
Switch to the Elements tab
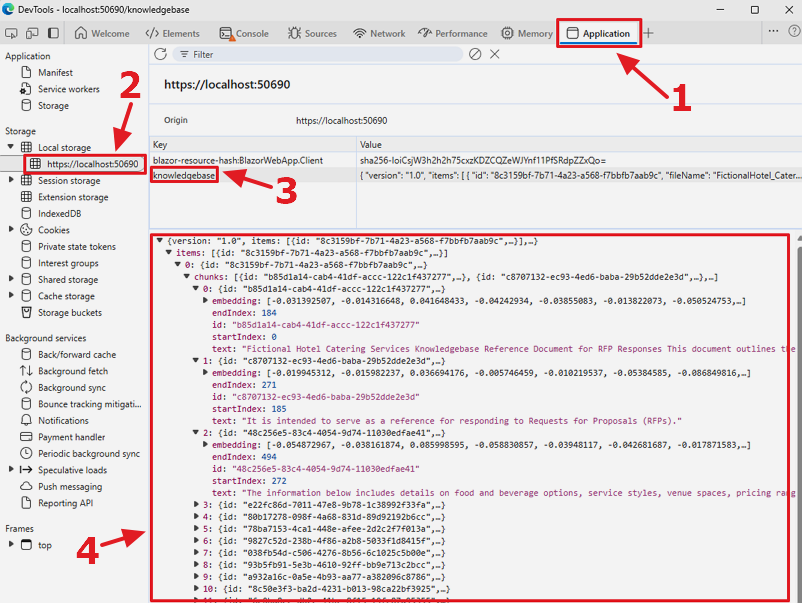point(172,33)
